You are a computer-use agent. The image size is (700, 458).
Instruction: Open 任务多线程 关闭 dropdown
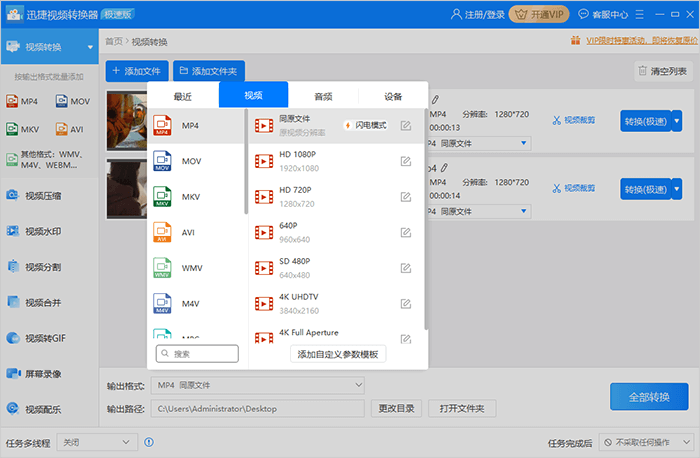coord(97,442)
